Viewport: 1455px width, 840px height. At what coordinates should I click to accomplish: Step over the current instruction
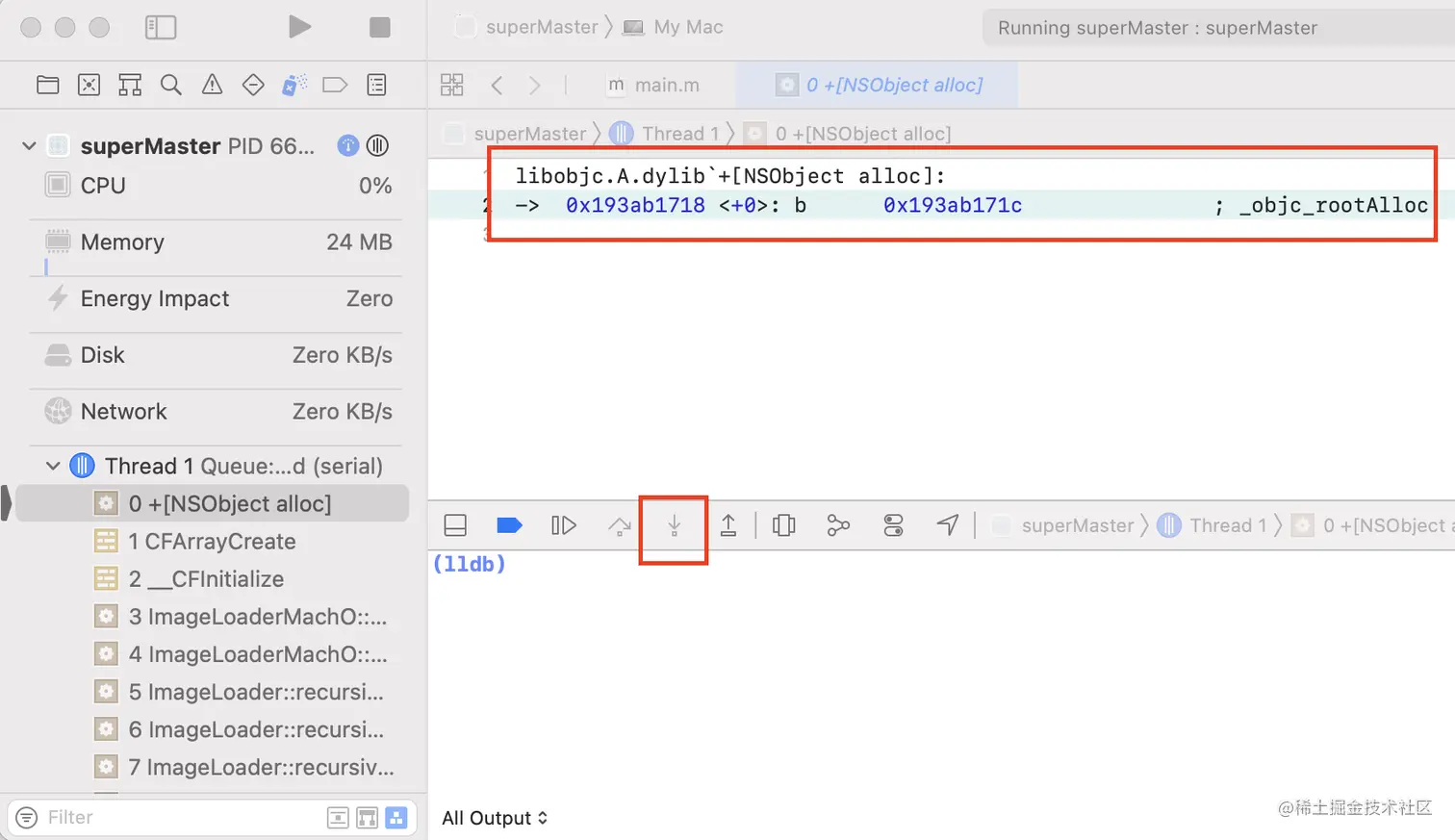pyautogui.click(x=620, y=525)
